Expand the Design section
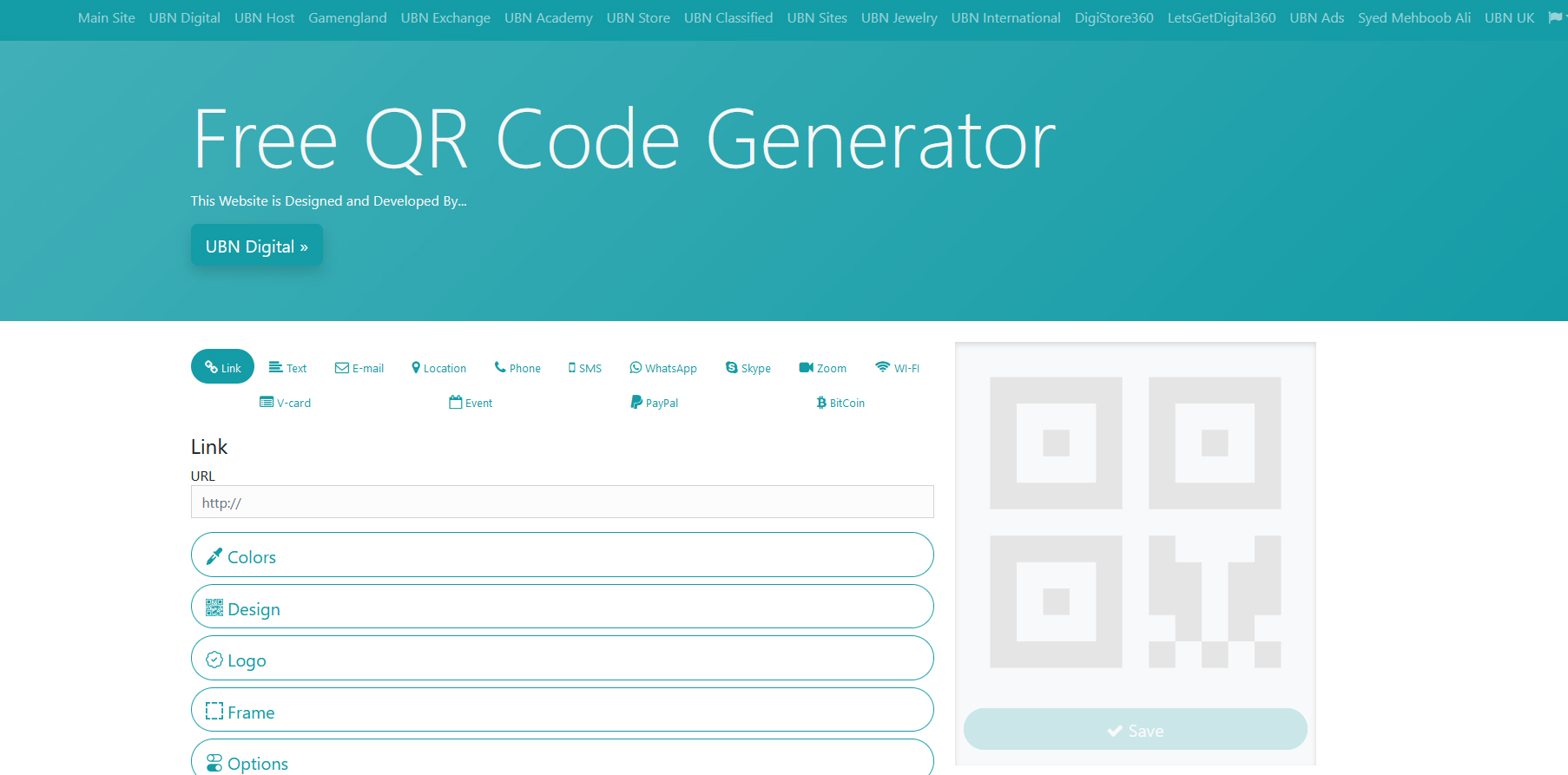This screenshot has height=775, width=1568. click(x=562, y=606)
